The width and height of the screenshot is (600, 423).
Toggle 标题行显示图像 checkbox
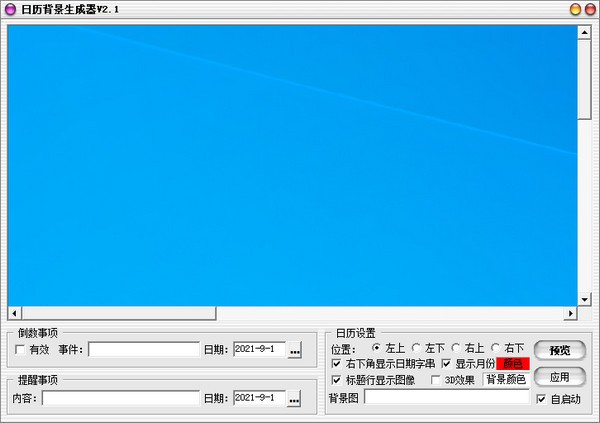[336, 380]
